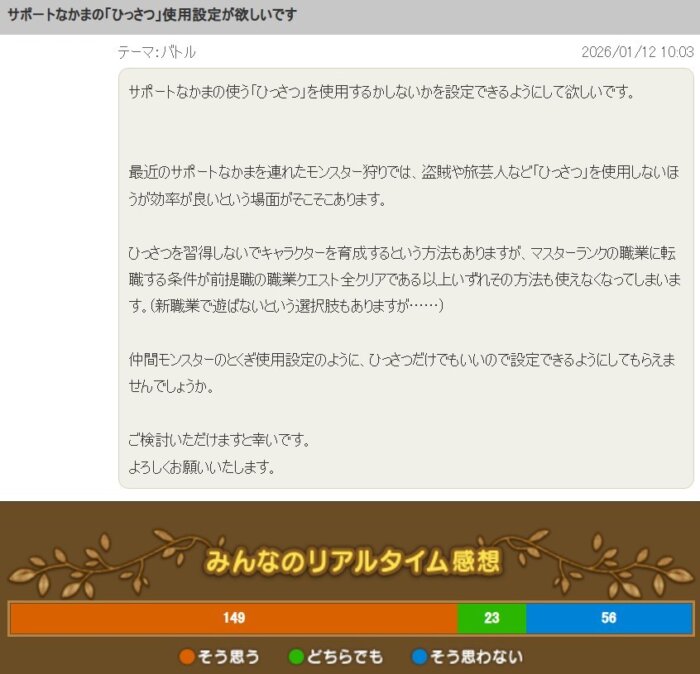Vote with the そう思う label
The image size is (700, 674).
click(x=230, y=657)
